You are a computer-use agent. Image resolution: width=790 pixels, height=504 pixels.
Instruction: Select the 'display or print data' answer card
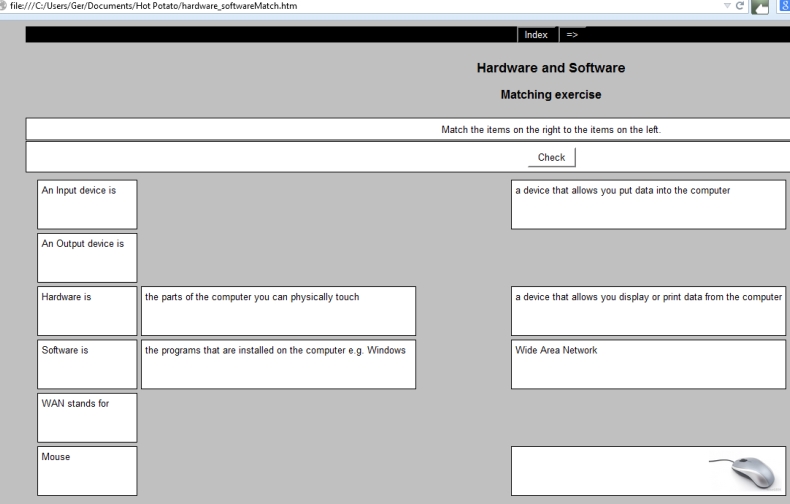[648, 310]
